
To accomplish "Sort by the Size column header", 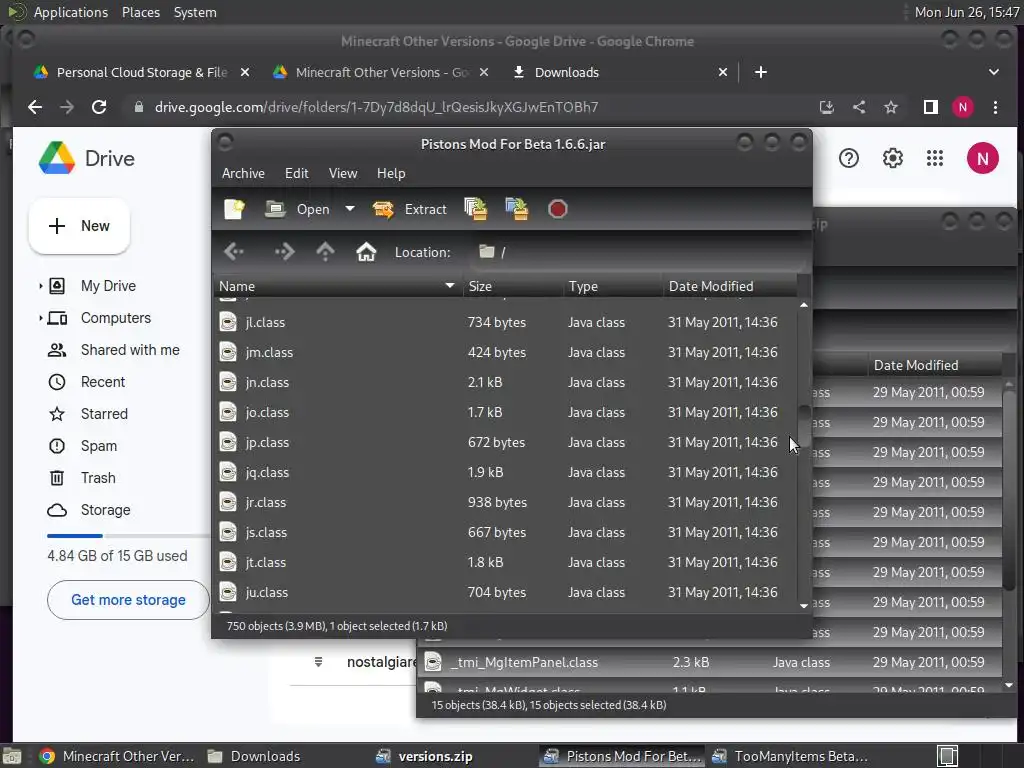I will [x=513, y=286].
